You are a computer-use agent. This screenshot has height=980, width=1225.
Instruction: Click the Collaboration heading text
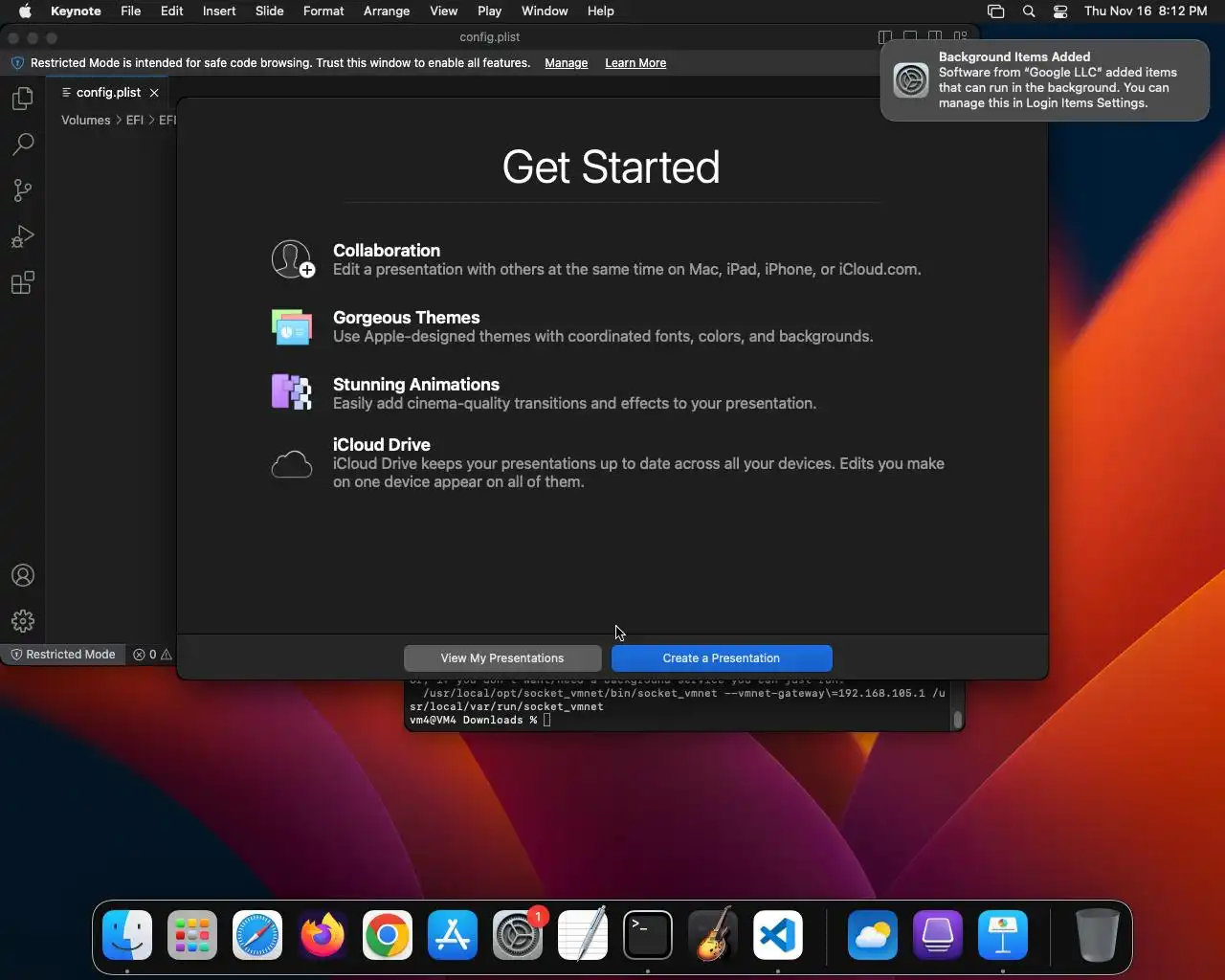[387, 251]
